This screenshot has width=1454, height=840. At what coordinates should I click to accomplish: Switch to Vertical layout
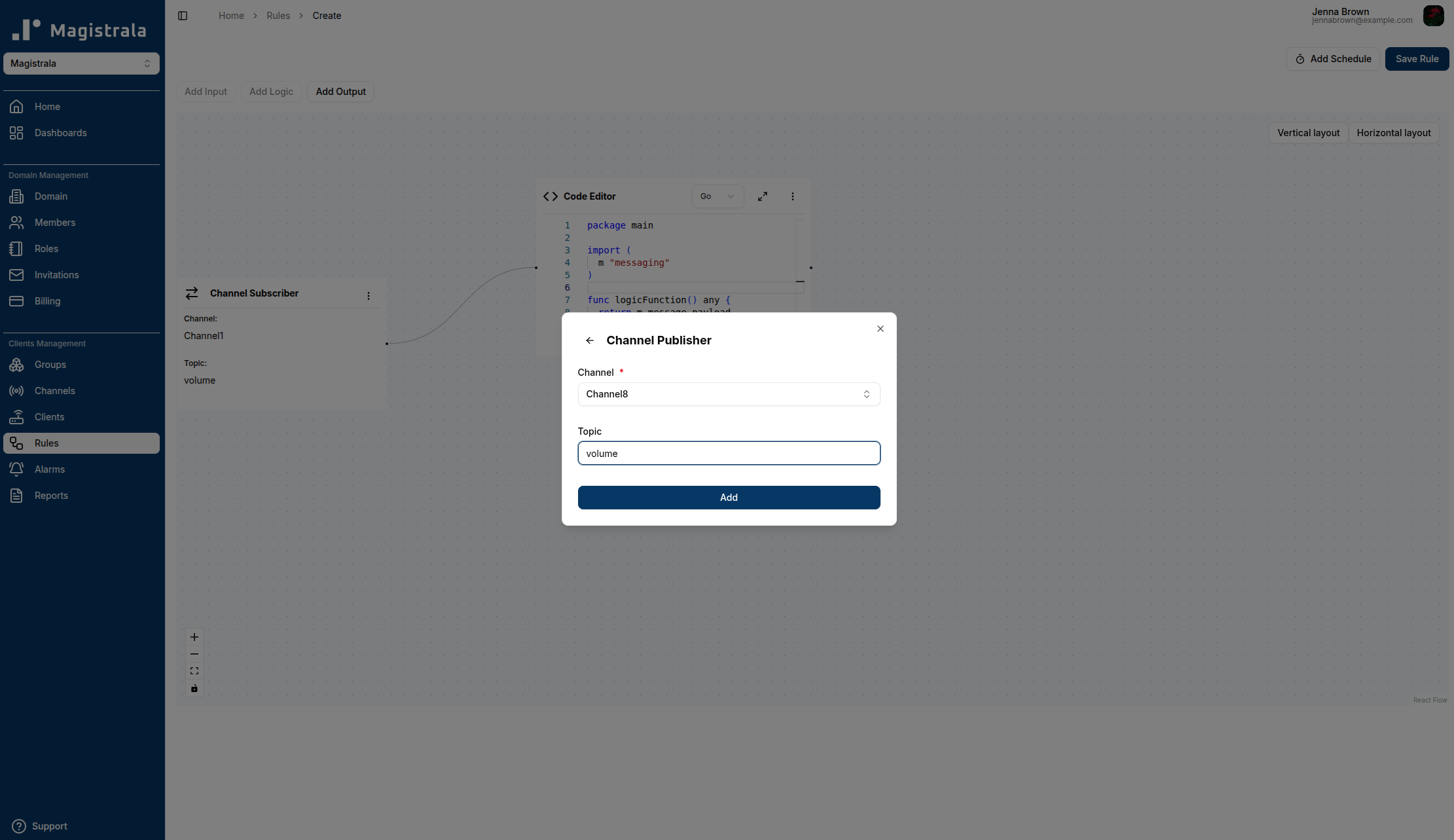pyautogui.click(x=1307, y=133)
